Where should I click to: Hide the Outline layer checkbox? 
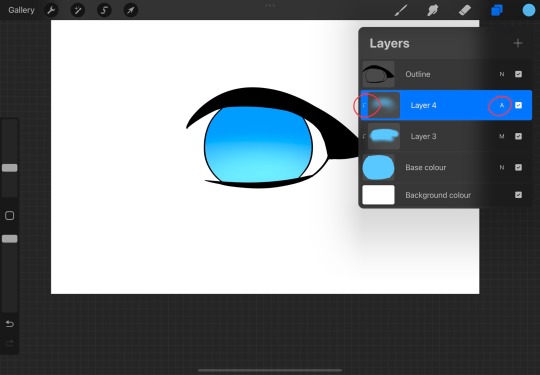[x=518, y=74]
